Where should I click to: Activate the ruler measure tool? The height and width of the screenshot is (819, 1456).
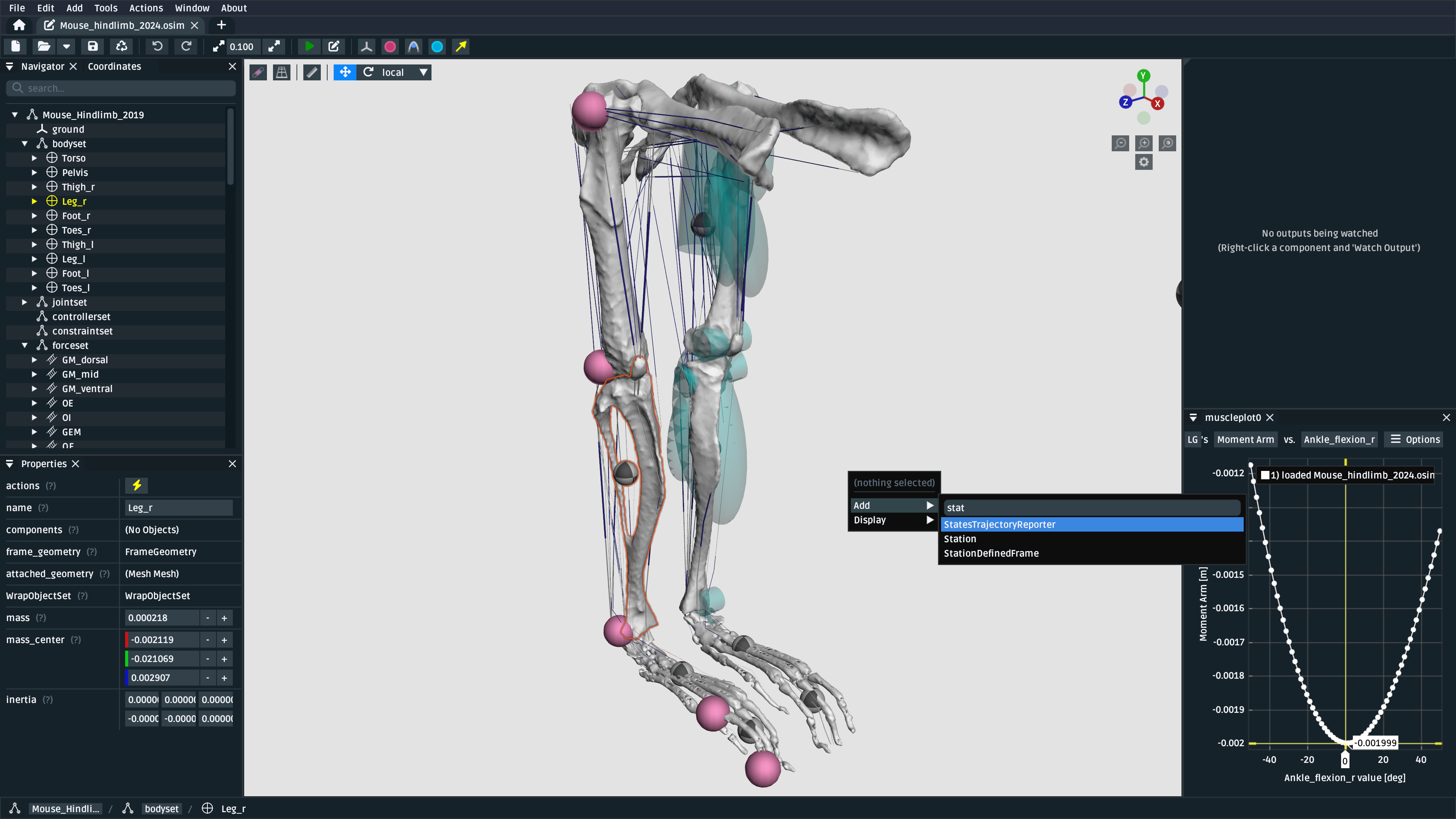click(312, 72)
